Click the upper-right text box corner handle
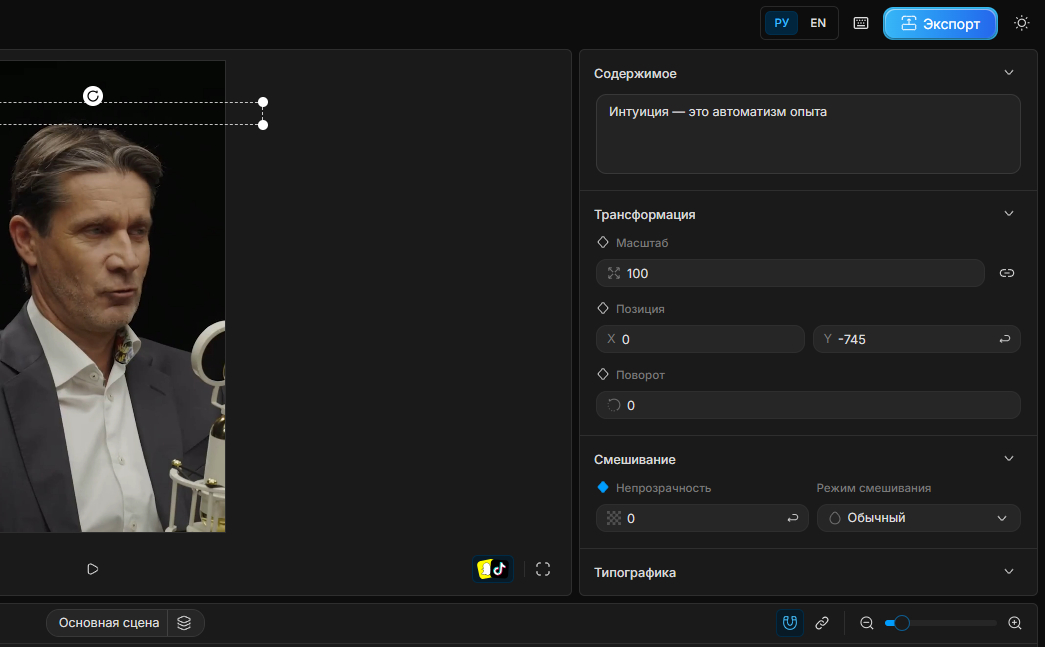 coord(263,102)
